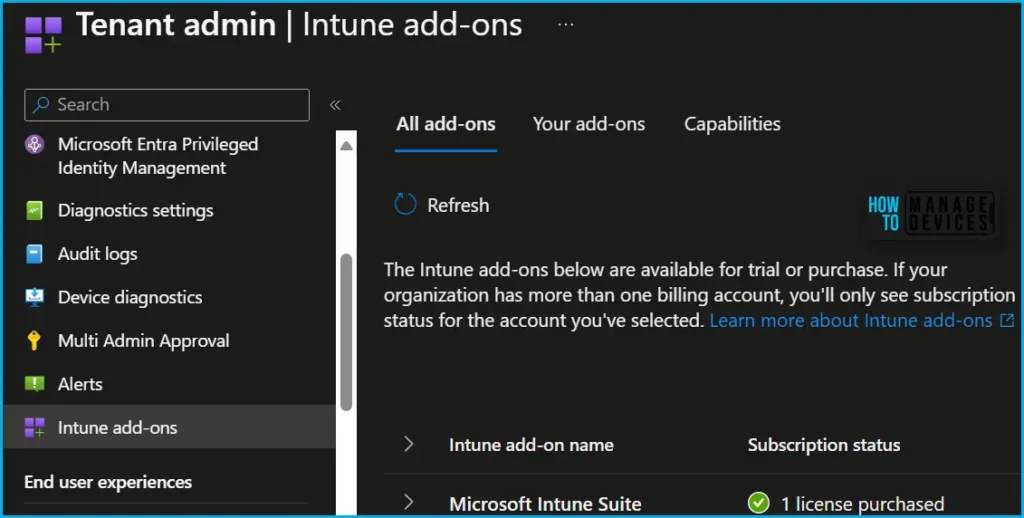The height and width of the screenshot is (518, 1024).
Task: Click the circular Refresh icon
Action: coord(405,204)
